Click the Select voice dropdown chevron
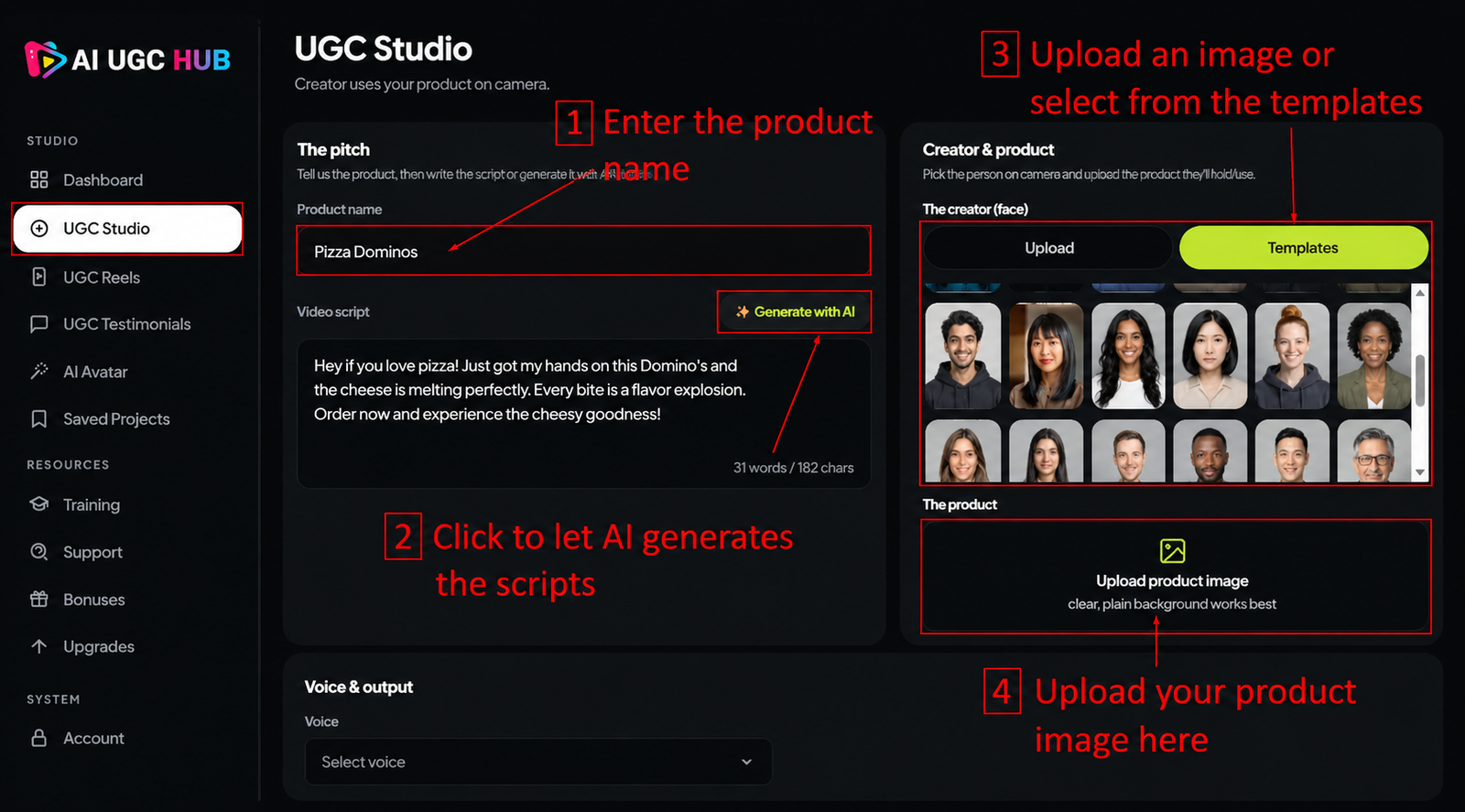 pos(746,762)
